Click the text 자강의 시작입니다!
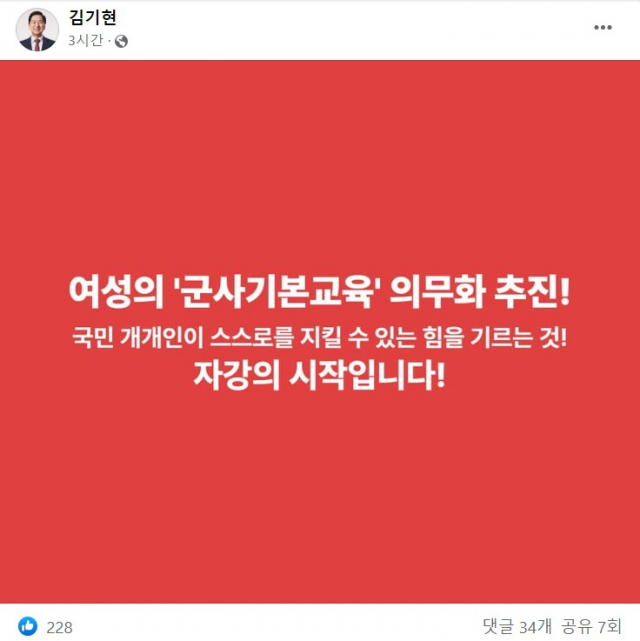Viewport: 640px width, 641px height. (319, 375)
